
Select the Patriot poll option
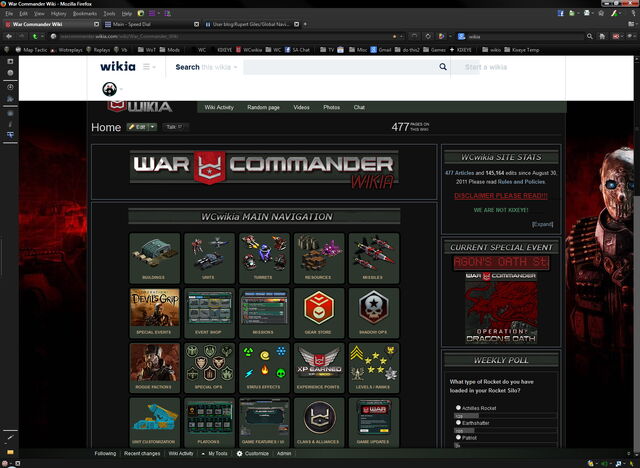coord(458,437)
